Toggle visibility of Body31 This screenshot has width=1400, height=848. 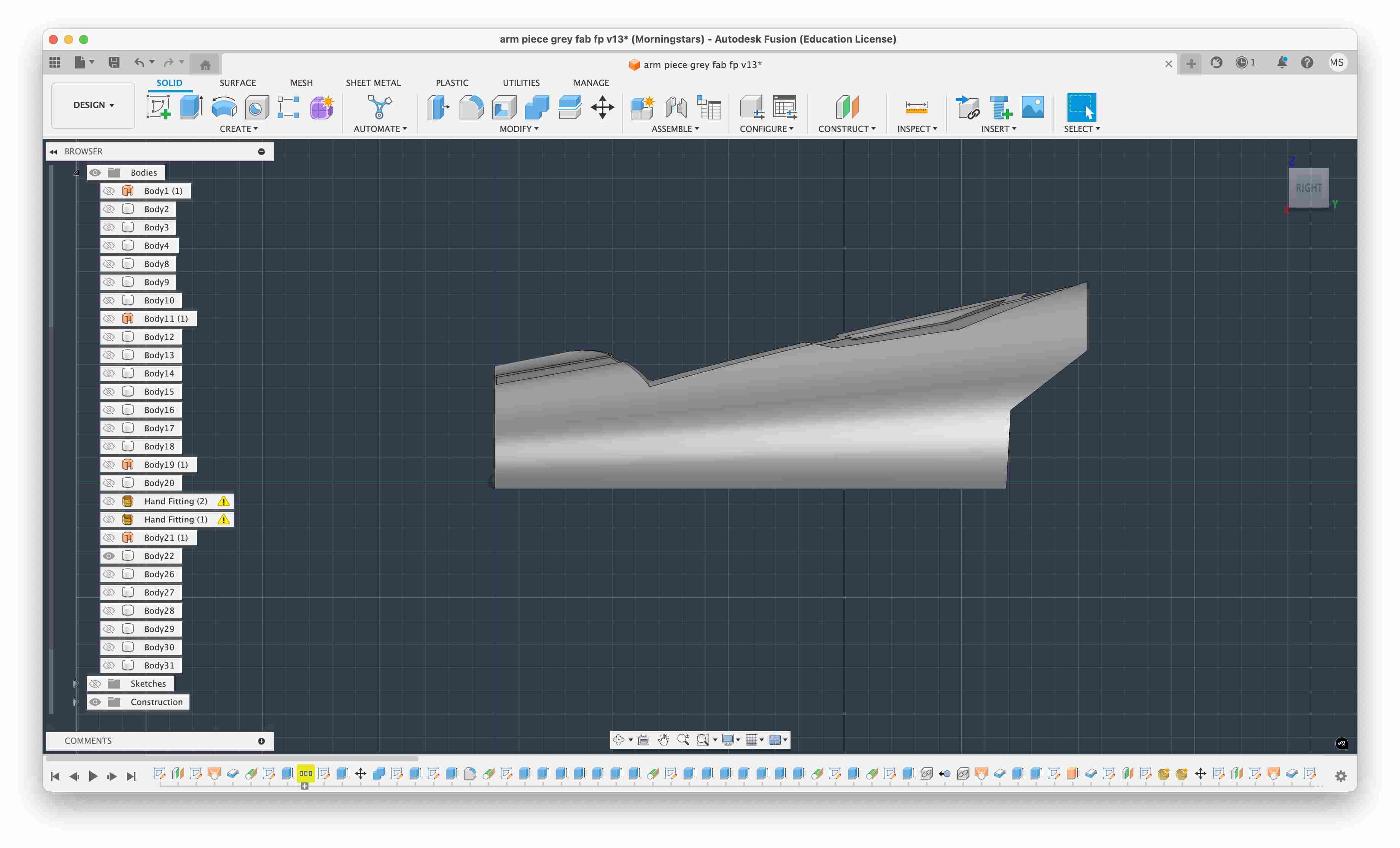108,665
